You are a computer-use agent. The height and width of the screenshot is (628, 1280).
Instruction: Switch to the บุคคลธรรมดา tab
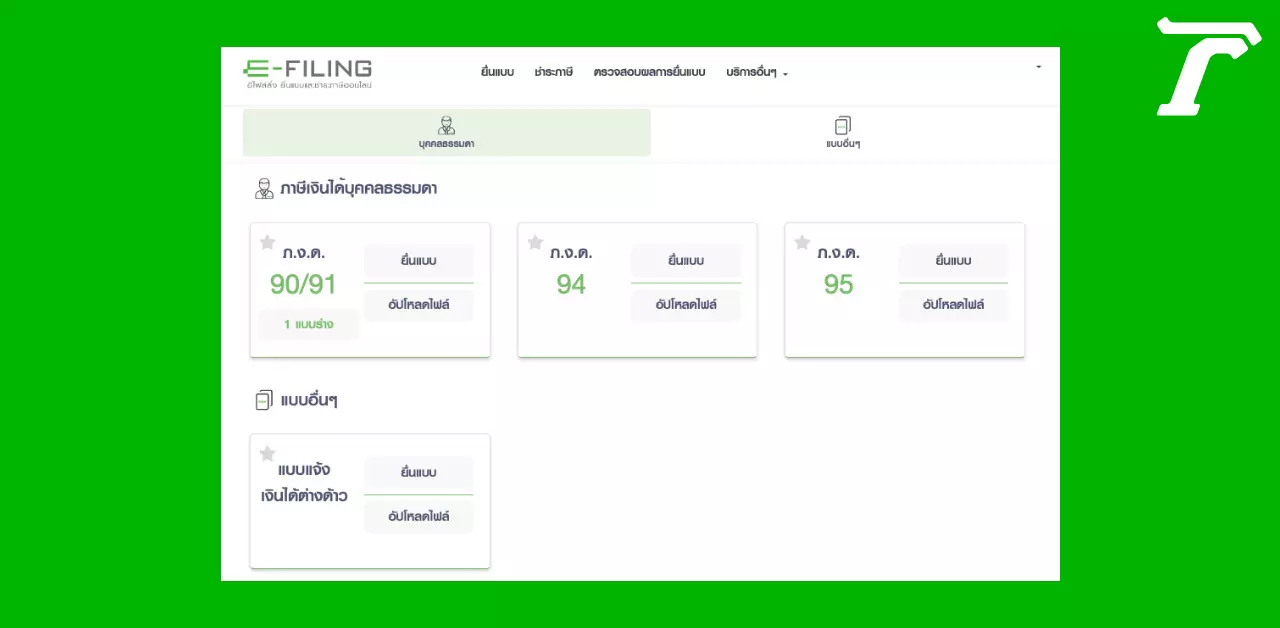tap(446, 132)
